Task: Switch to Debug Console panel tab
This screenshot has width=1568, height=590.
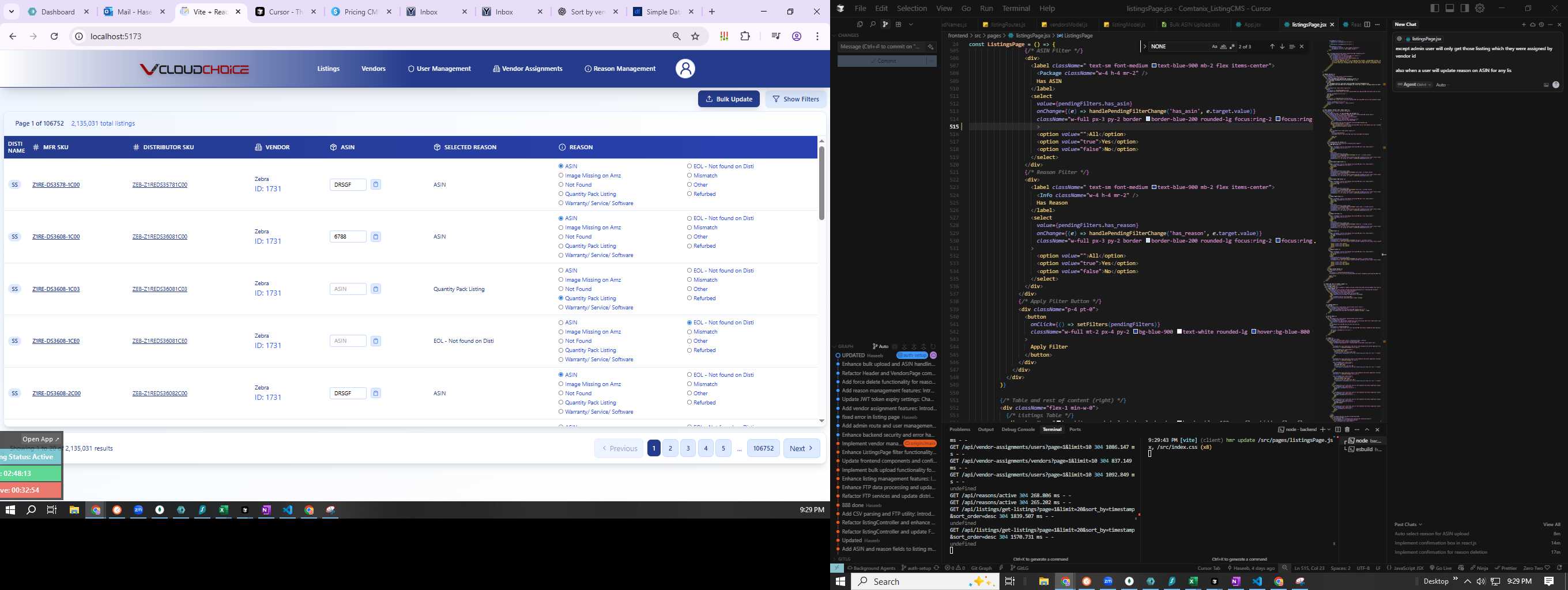Action: pos(1019,429)
